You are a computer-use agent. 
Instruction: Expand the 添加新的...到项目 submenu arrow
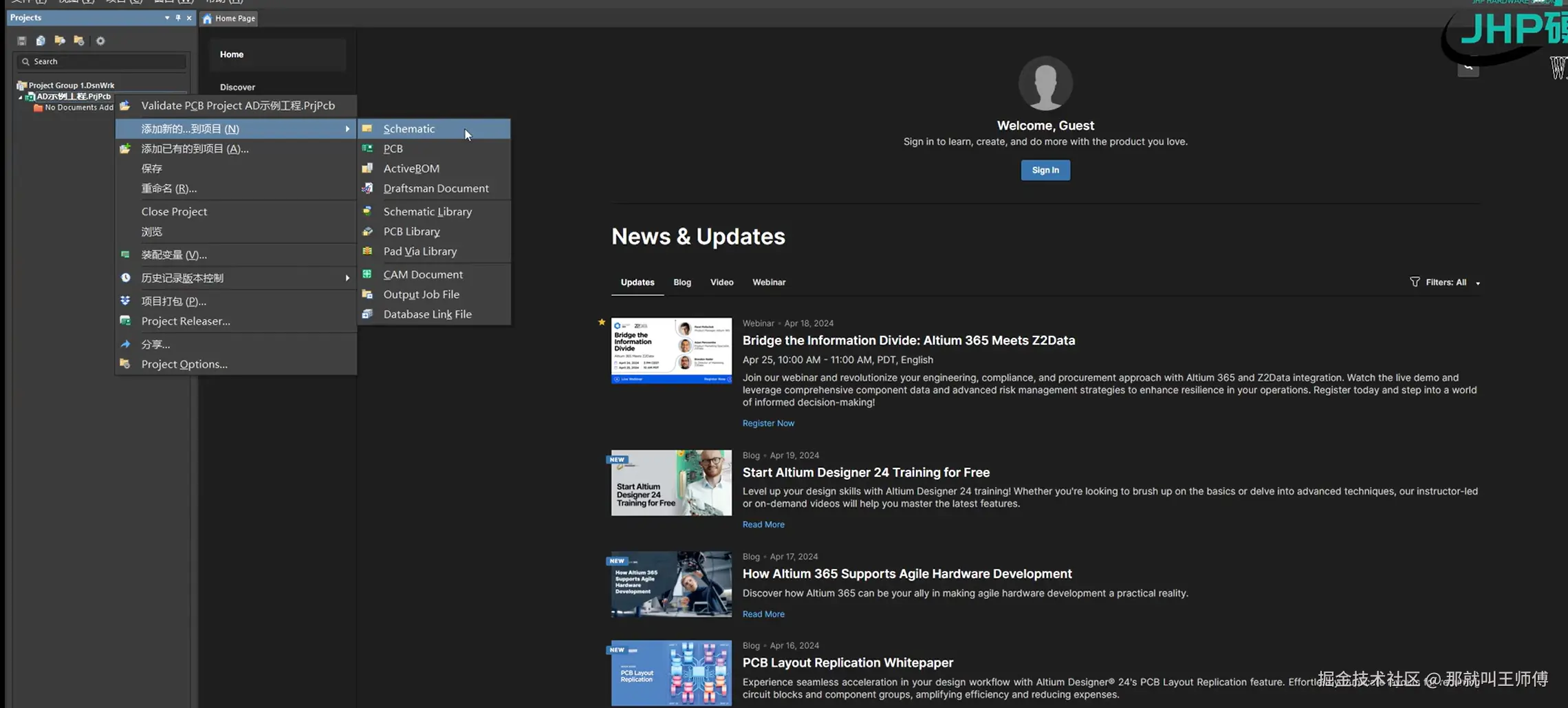click(x=347, y=129)
